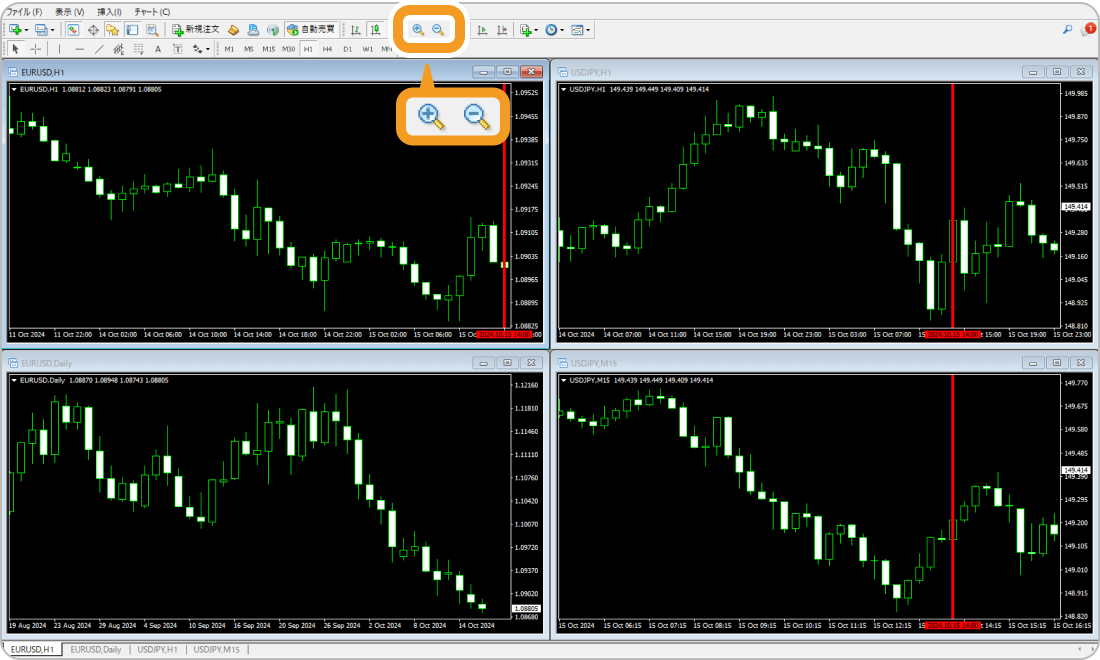Expand one-click trading triangle in USDJPY,M15 chart
1100x660 pixels.
[563, 380]
